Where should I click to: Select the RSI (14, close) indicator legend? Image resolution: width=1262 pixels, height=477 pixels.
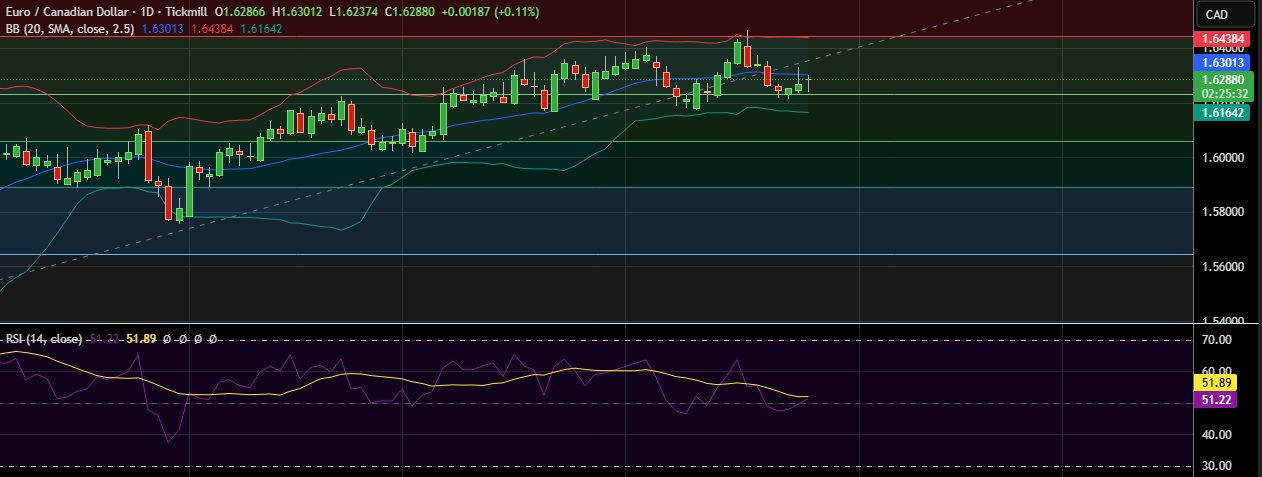44,339
